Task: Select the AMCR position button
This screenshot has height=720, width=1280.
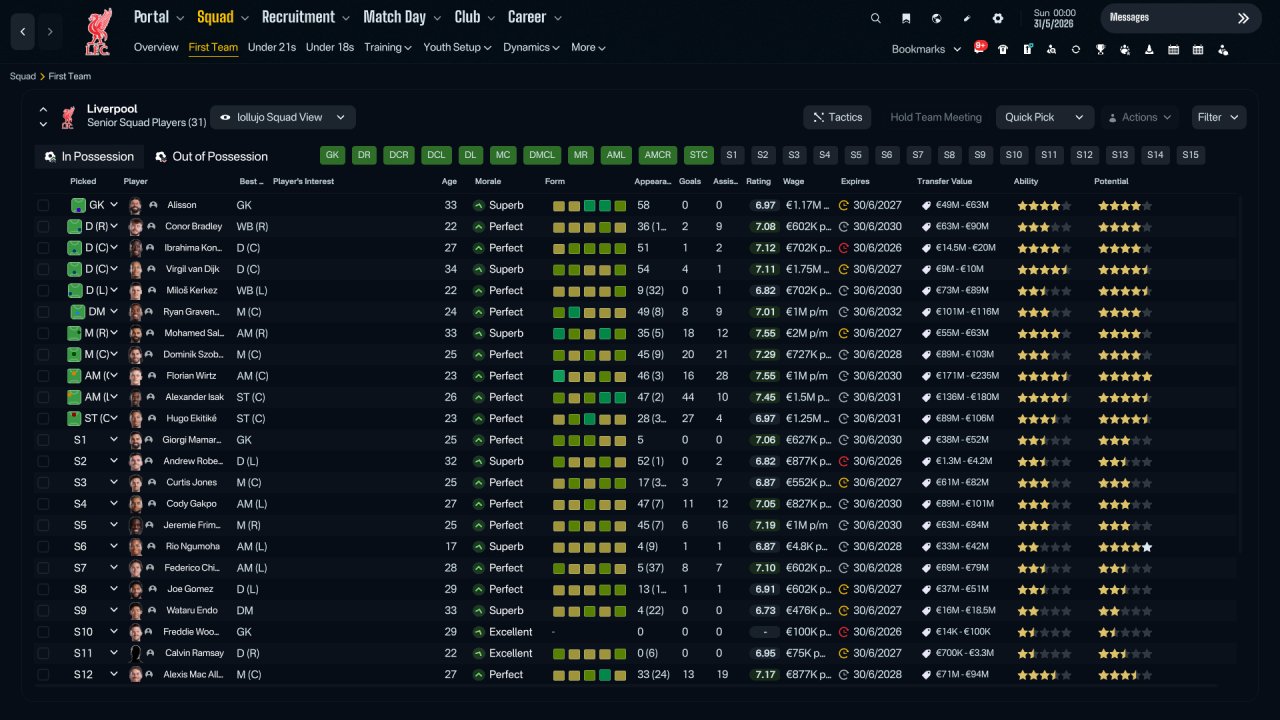Action: coord(658,155)
